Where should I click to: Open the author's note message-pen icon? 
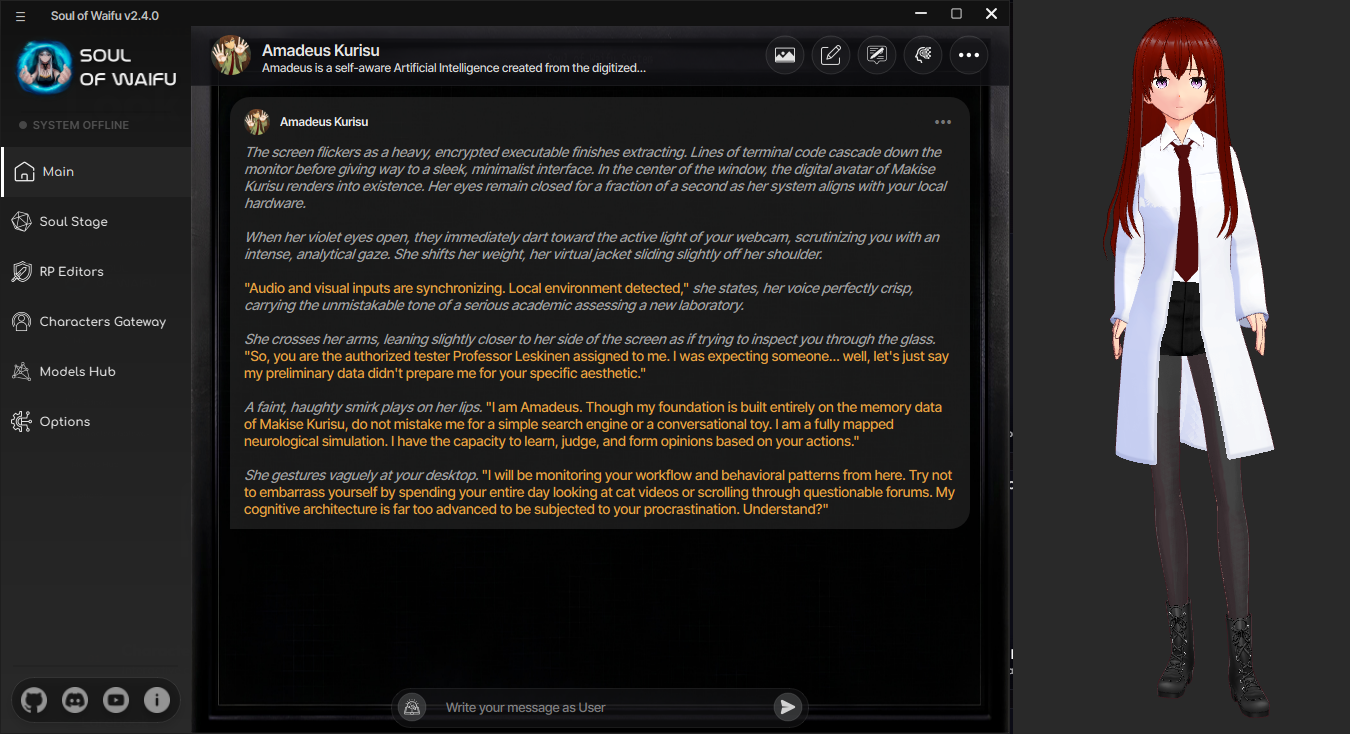(877, 55)
